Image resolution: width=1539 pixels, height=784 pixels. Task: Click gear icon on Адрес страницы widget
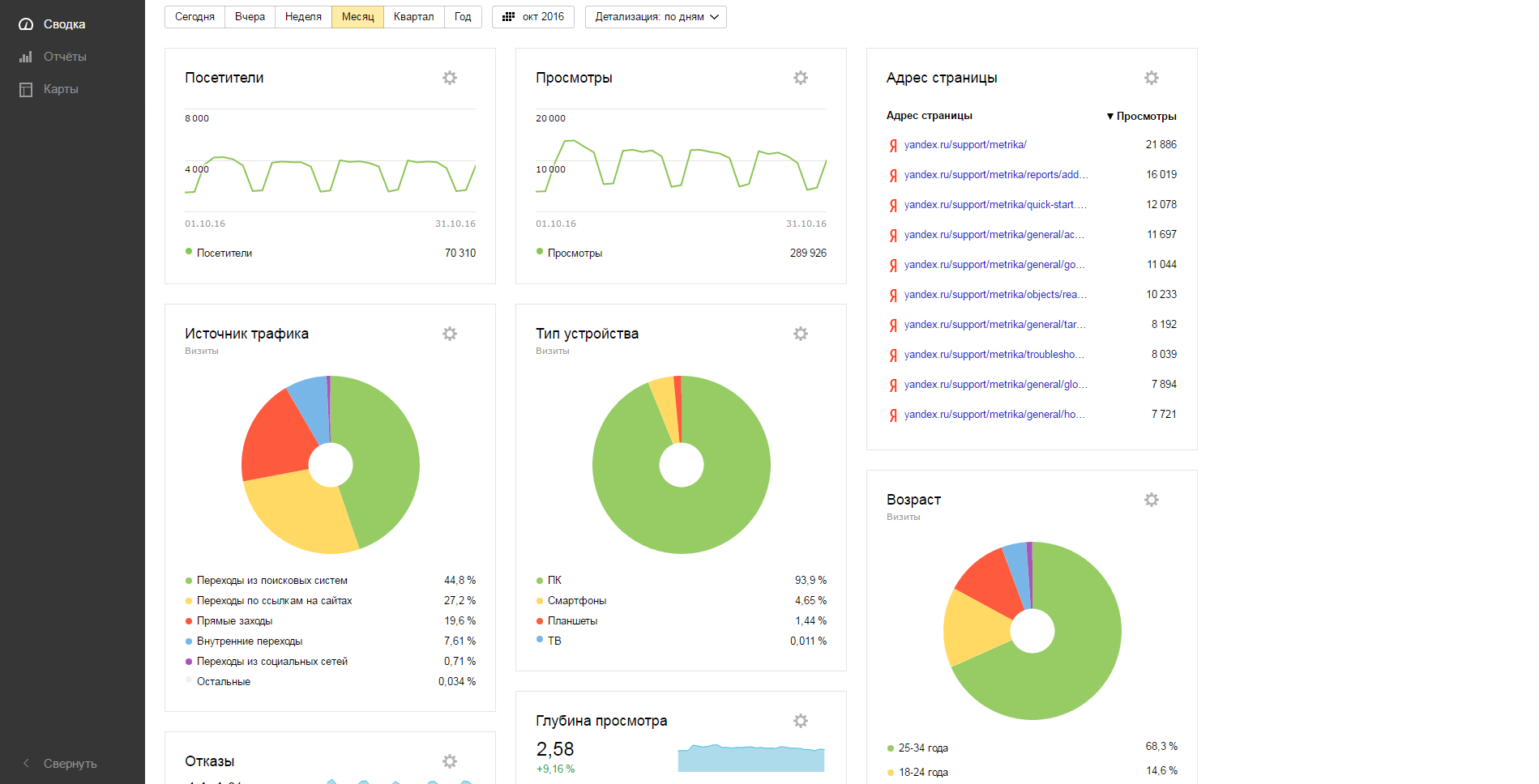[x=1152, y=78]
